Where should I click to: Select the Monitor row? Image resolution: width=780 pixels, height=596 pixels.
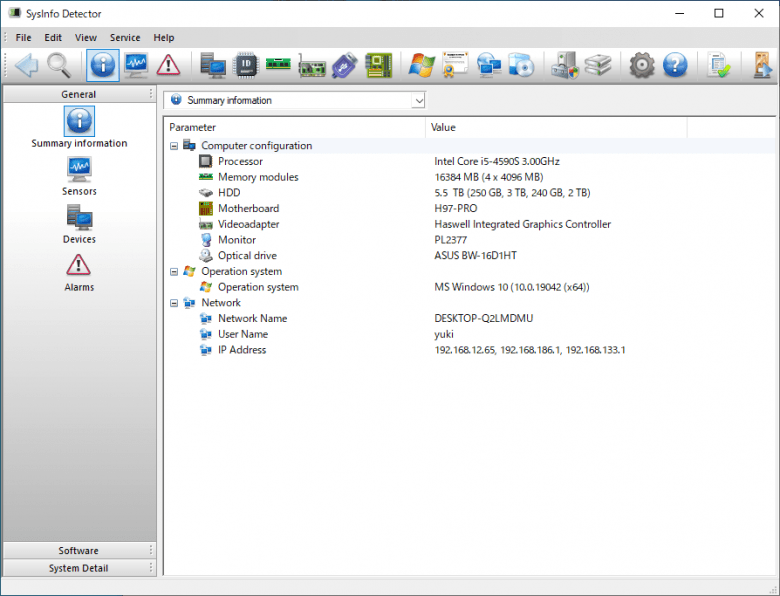click(x=469, y=240)
